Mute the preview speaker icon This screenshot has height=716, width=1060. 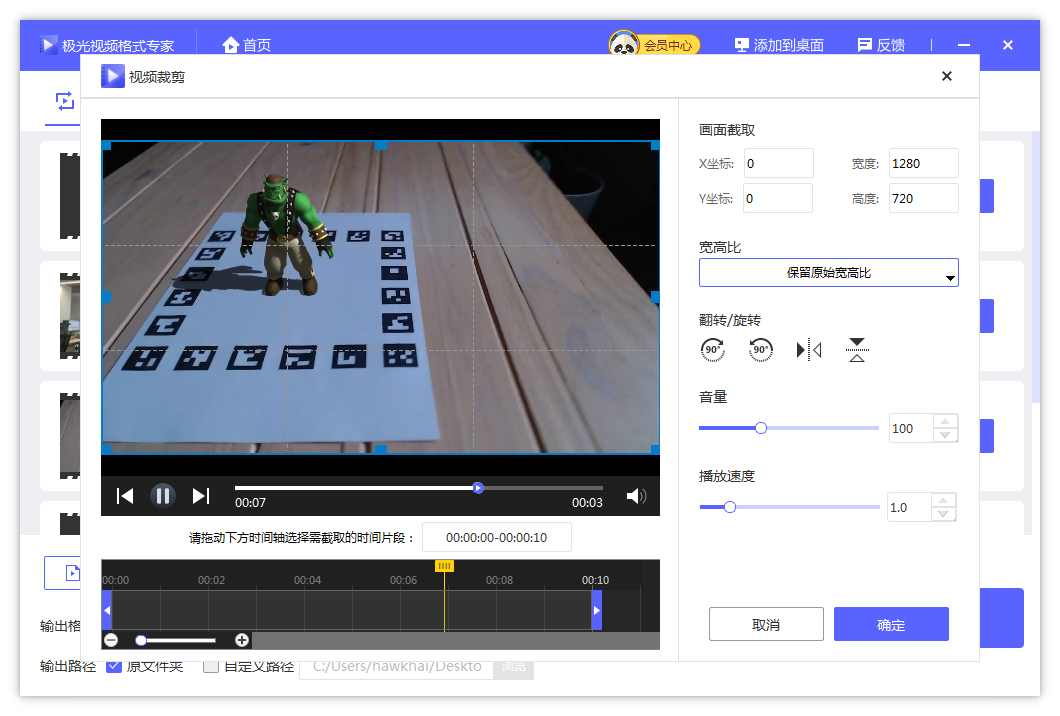636,496
